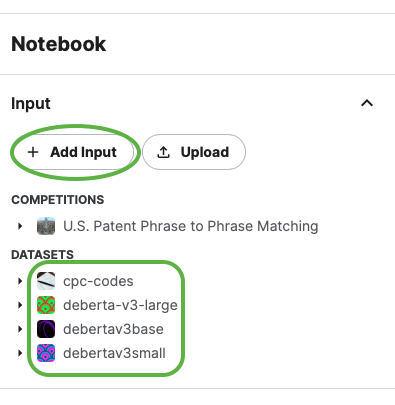The width and height of the screenshot is (395, 405).
Task: Select the cpc-codes dataset label
Action: tap(98, 281)
